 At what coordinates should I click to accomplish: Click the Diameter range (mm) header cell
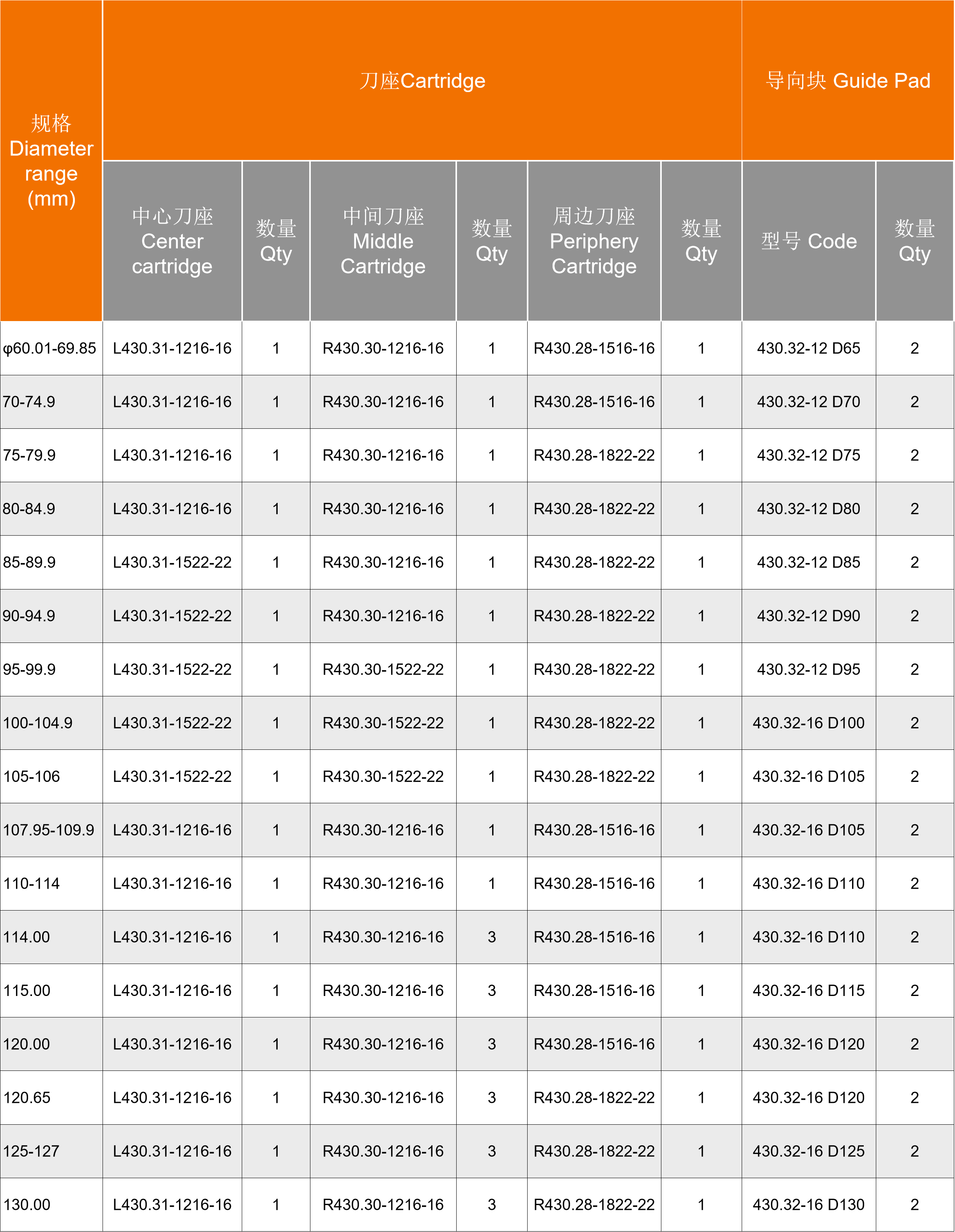coord(51,161)
